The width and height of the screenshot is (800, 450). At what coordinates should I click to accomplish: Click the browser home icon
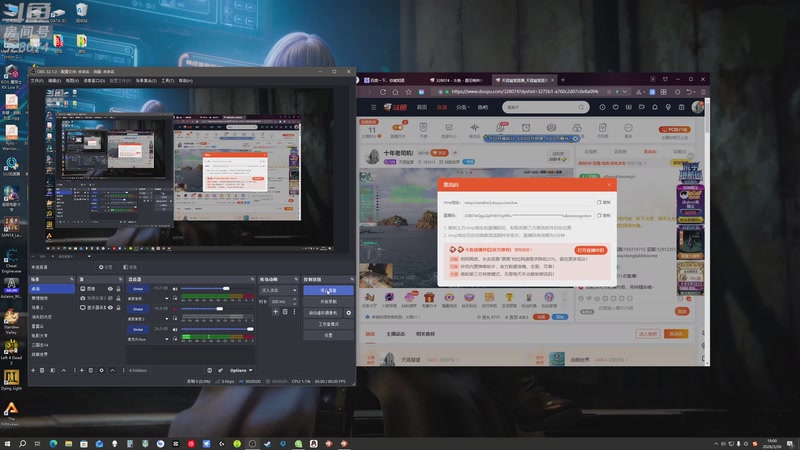[x=395, y=92]
